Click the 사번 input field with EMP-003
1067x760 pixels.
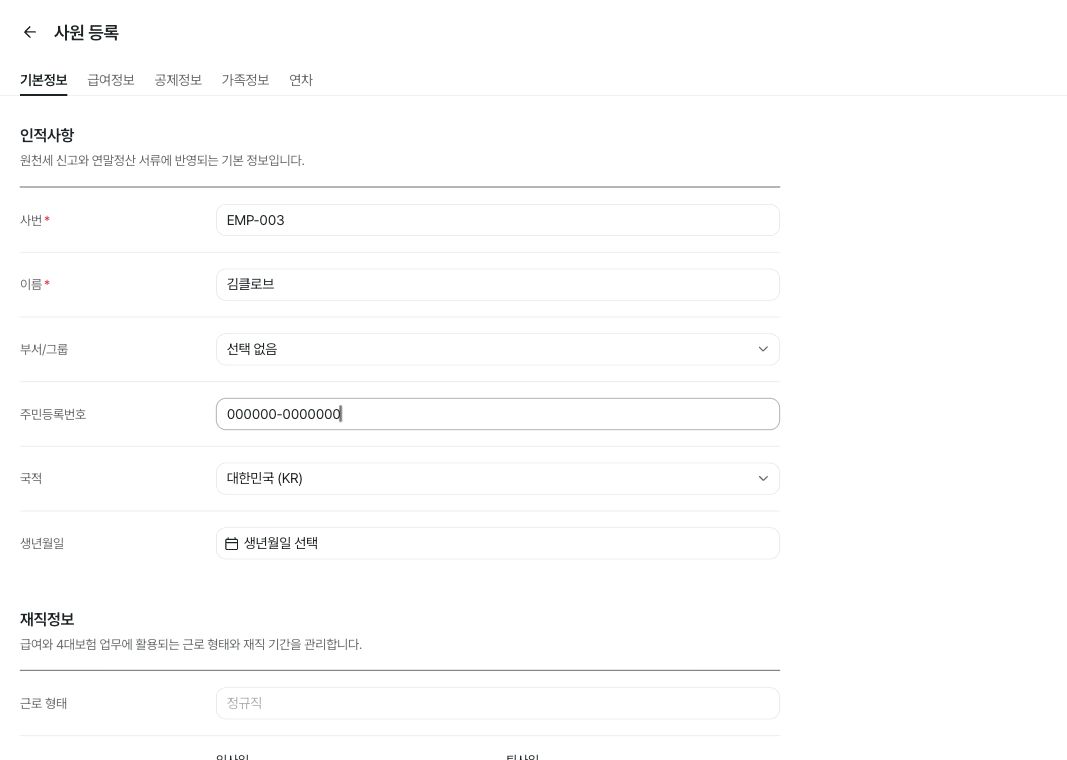(497, 220)
